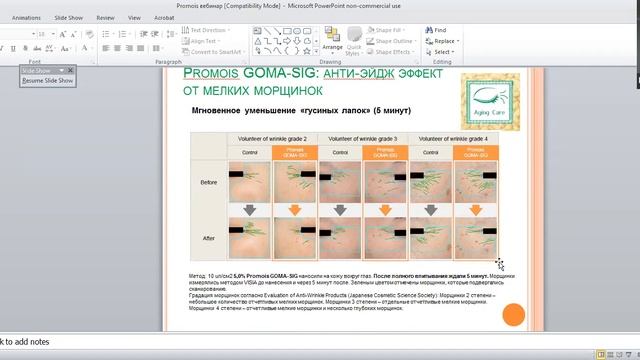
Task: Expand the shapes gallery More arrow
Action: click(316, 51)
